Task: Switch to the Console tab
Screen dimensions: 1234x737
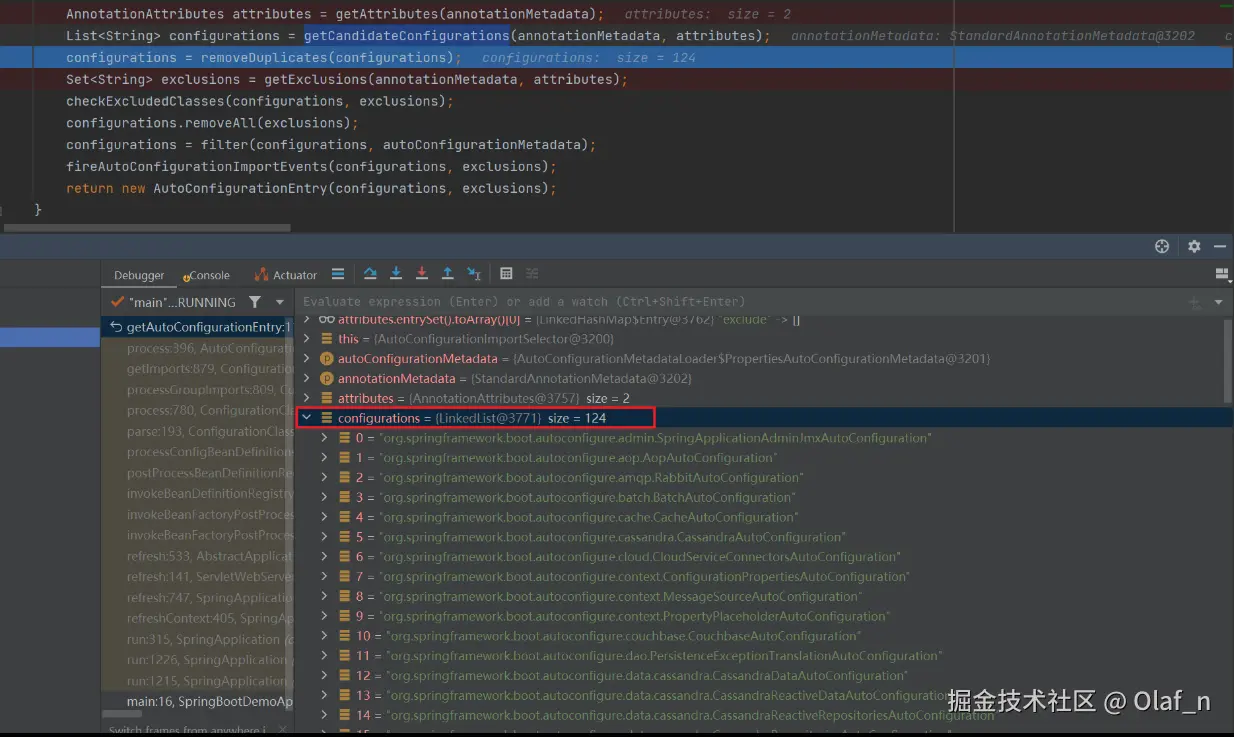Action: [206, 275]
